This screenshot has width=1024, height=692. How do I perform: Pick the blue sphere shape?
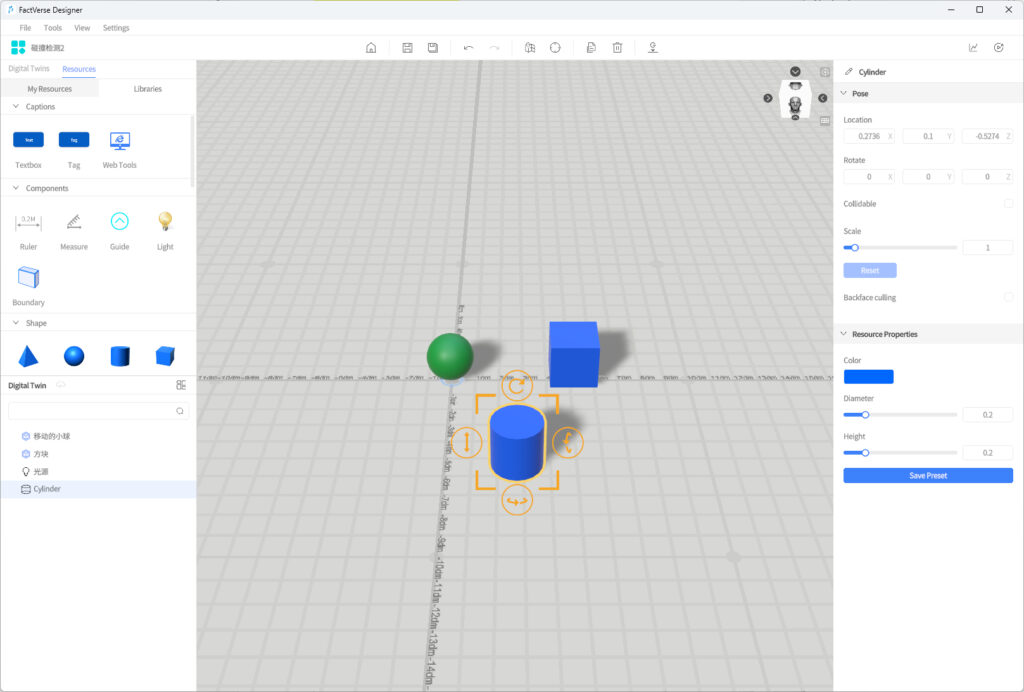click(74, 356)
